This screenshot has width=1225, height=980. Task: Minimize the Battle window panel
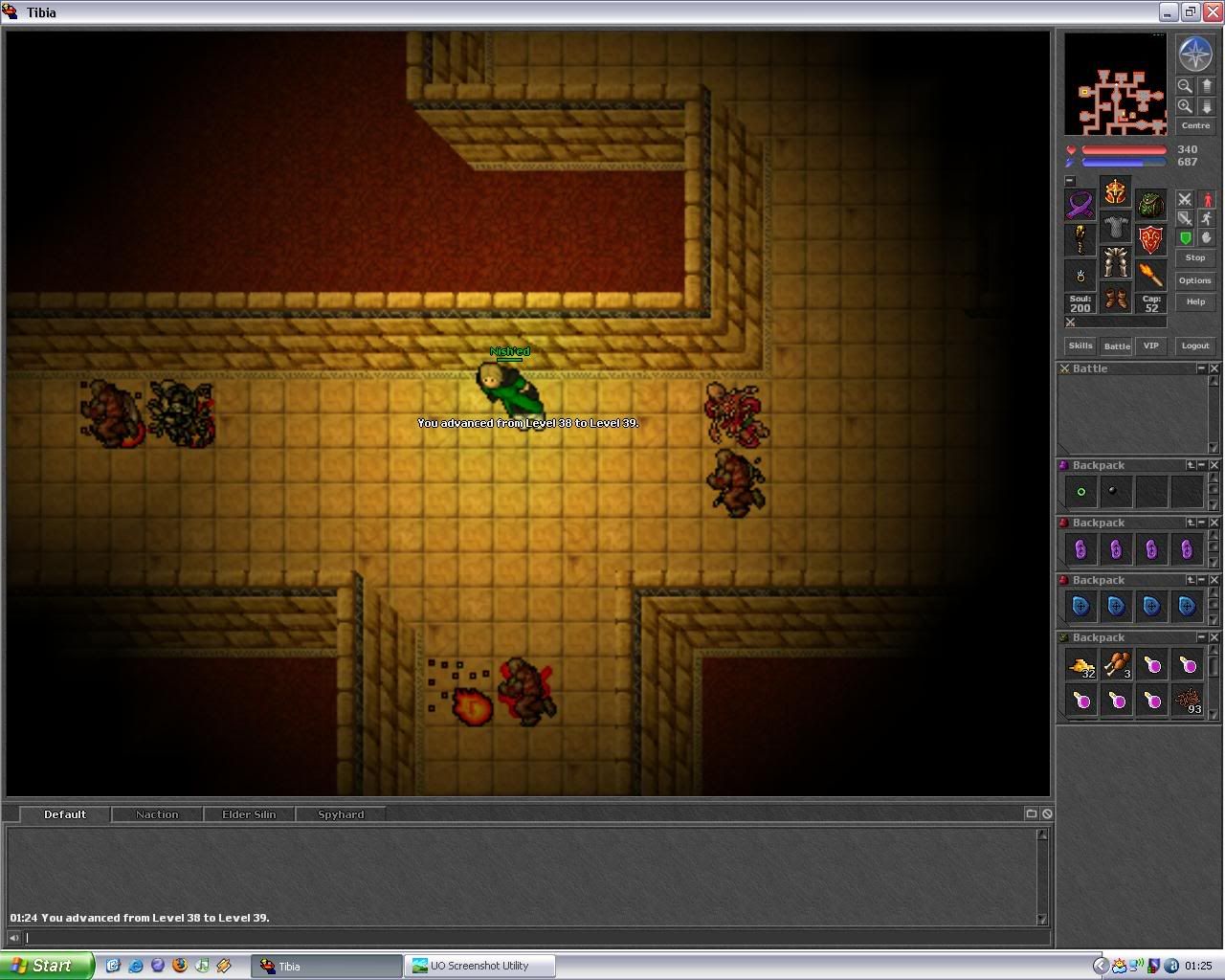(1202, 368)
